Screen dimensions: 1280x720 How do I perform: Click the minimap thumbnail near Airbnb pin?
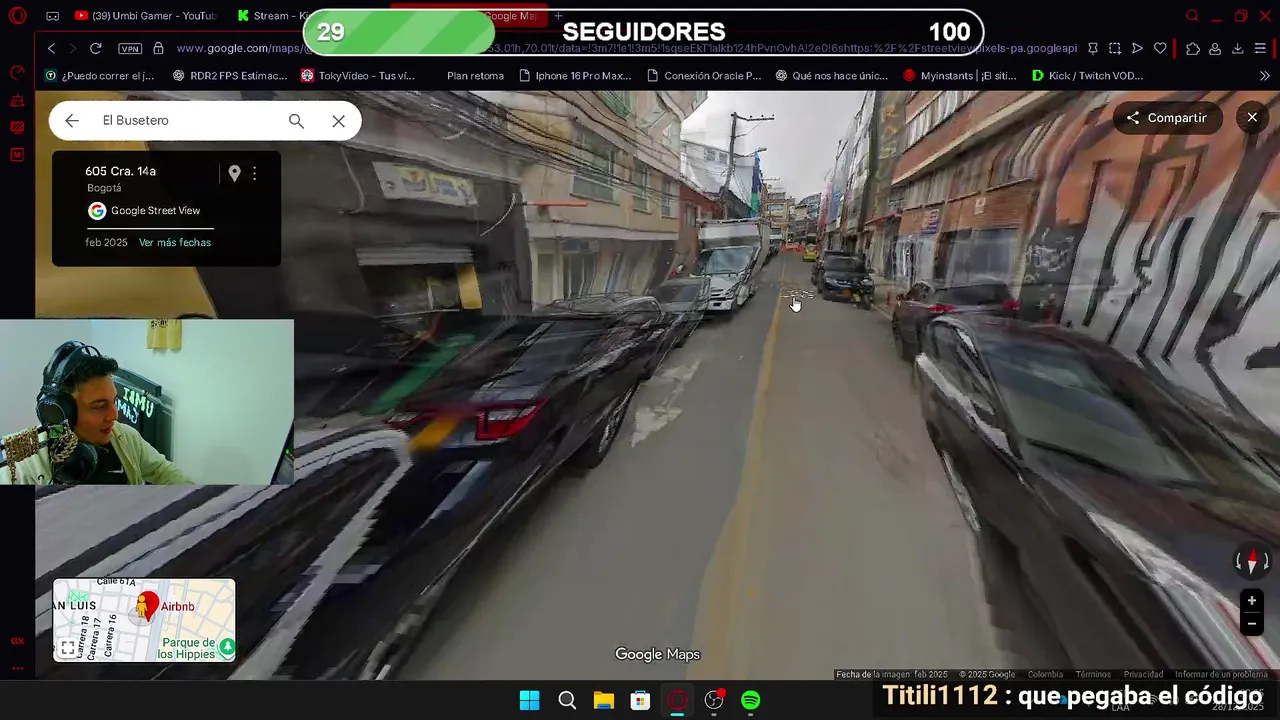[144, 620]
